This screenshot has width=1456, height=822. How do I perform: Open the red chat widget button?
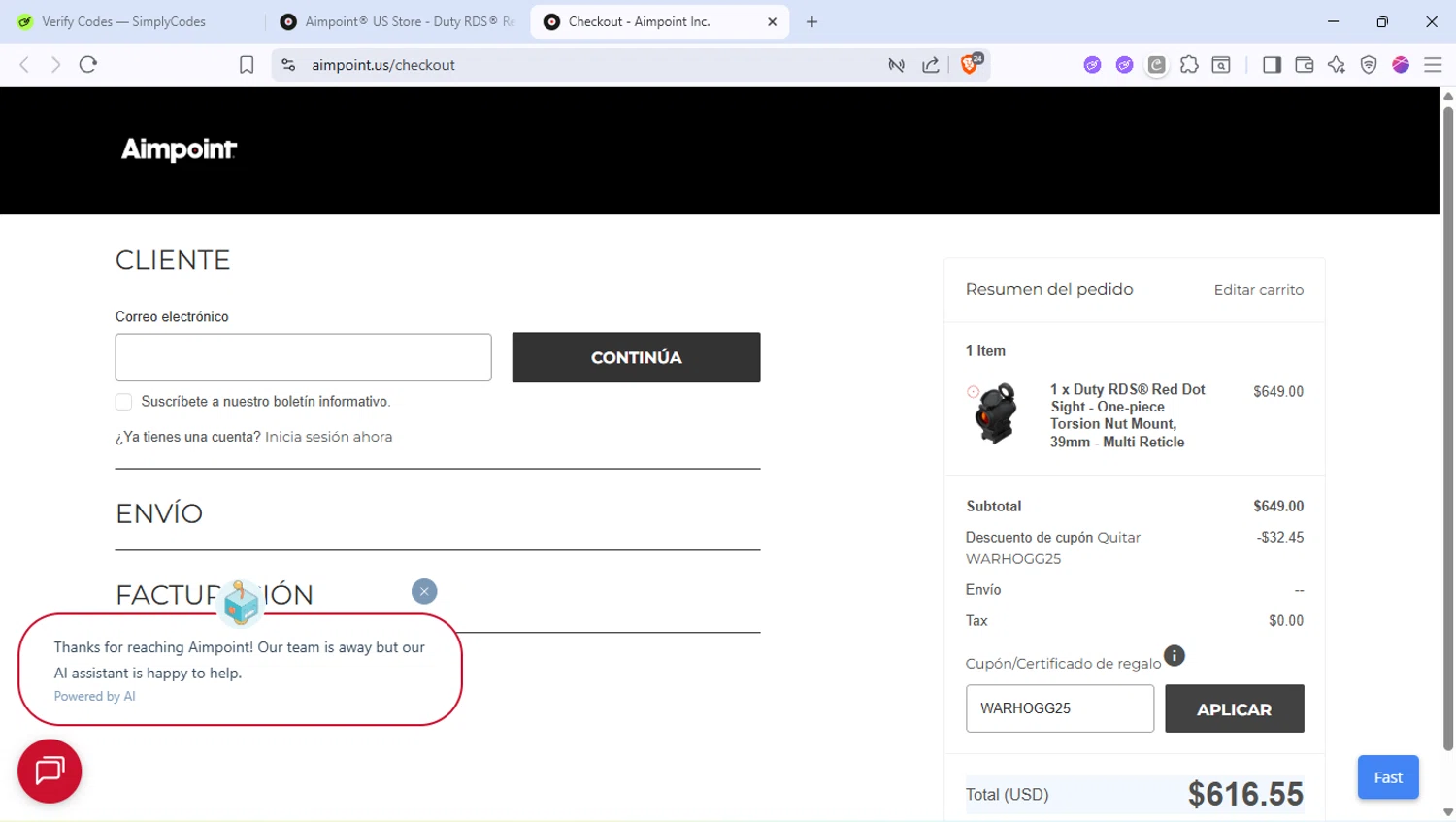click(x=50, y=771)
